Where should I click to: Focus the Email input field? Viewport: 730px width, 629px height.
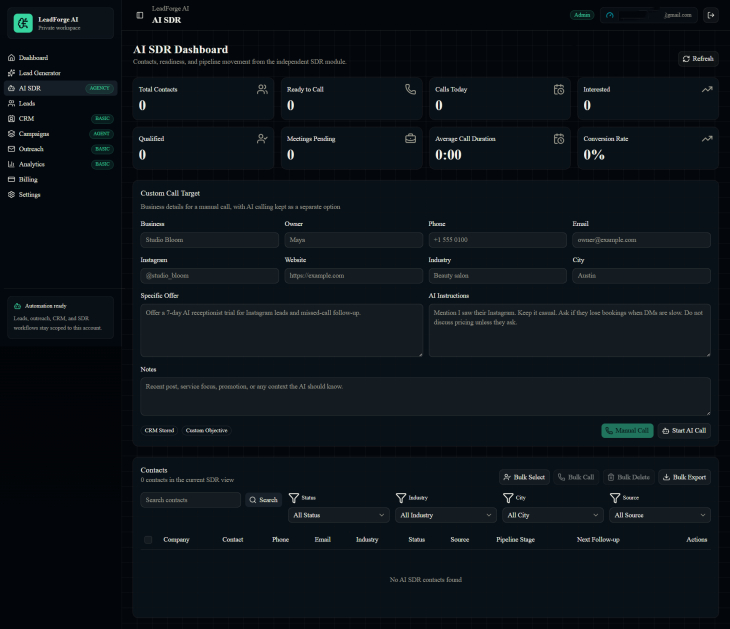[642, 240]
